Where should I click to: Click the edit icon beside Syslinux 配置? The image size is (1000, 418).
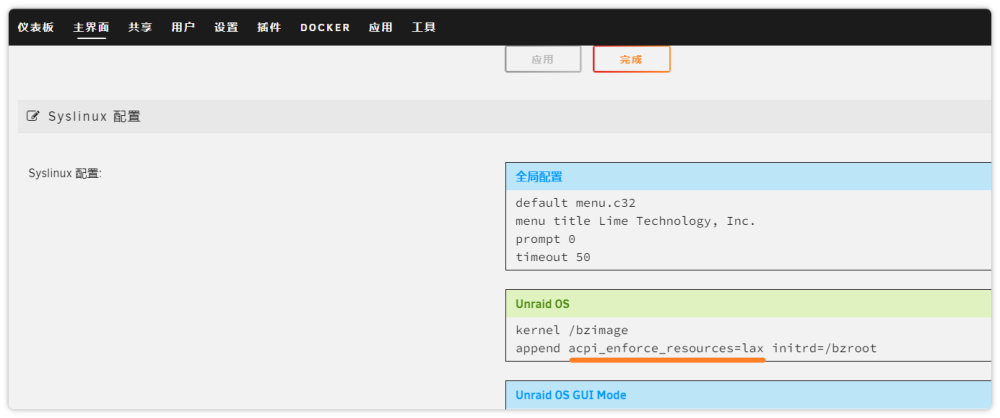point(33,116)
